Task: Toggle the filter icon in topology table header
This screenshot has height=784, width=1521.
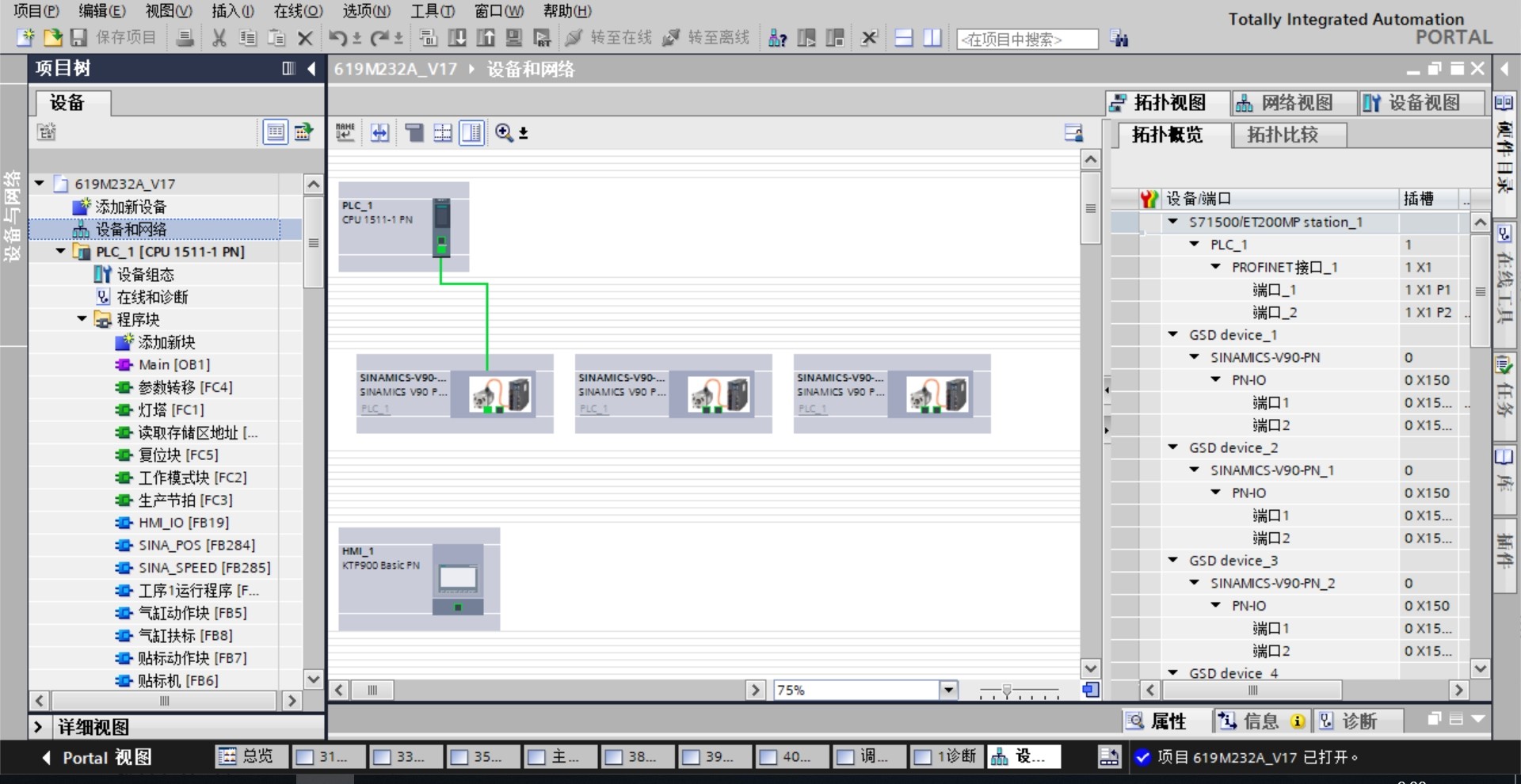Action: pyautogui.click(x=1149, y=199)
